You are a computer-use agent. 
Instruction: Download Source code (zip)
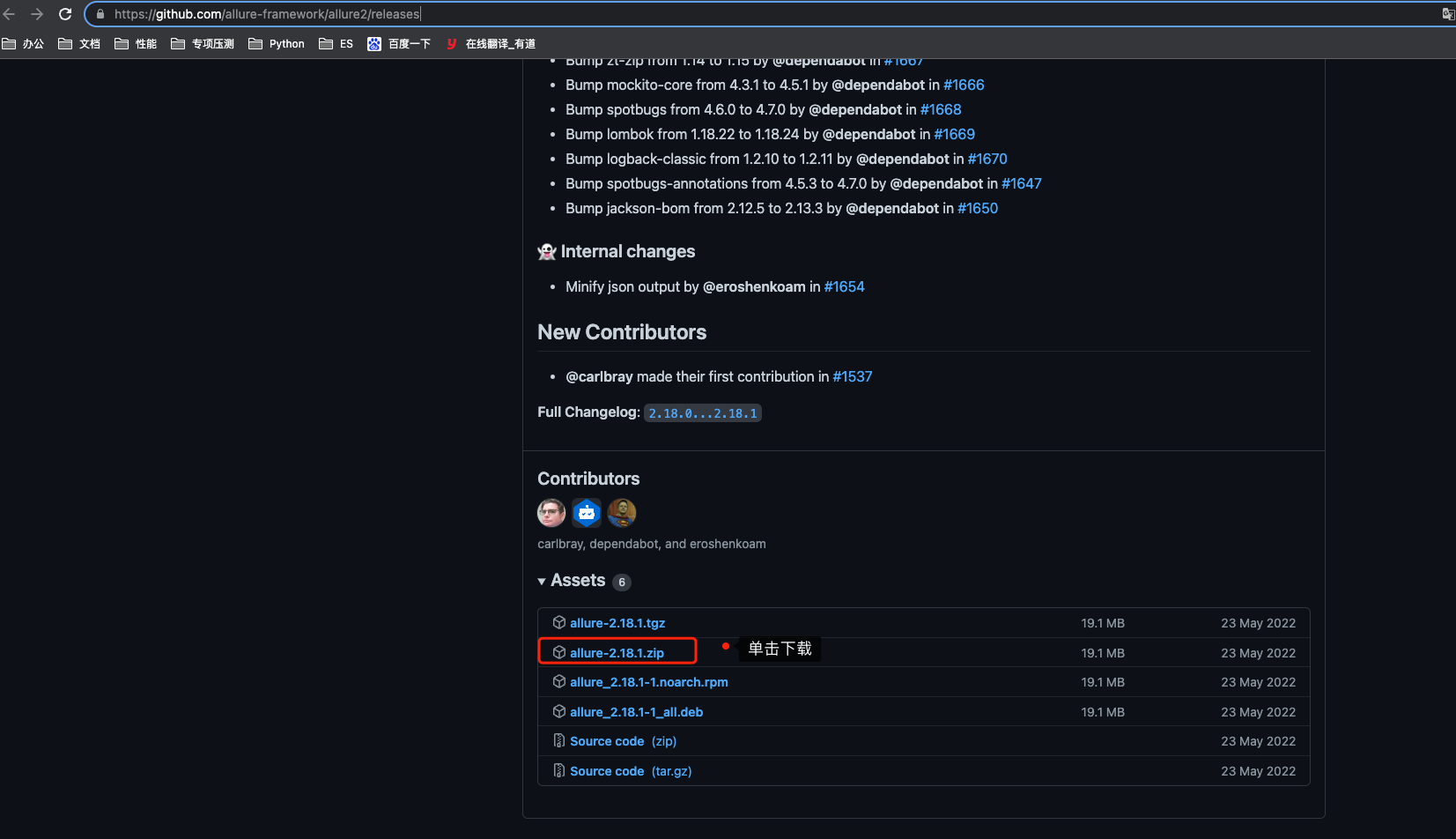tap(623, 741)
